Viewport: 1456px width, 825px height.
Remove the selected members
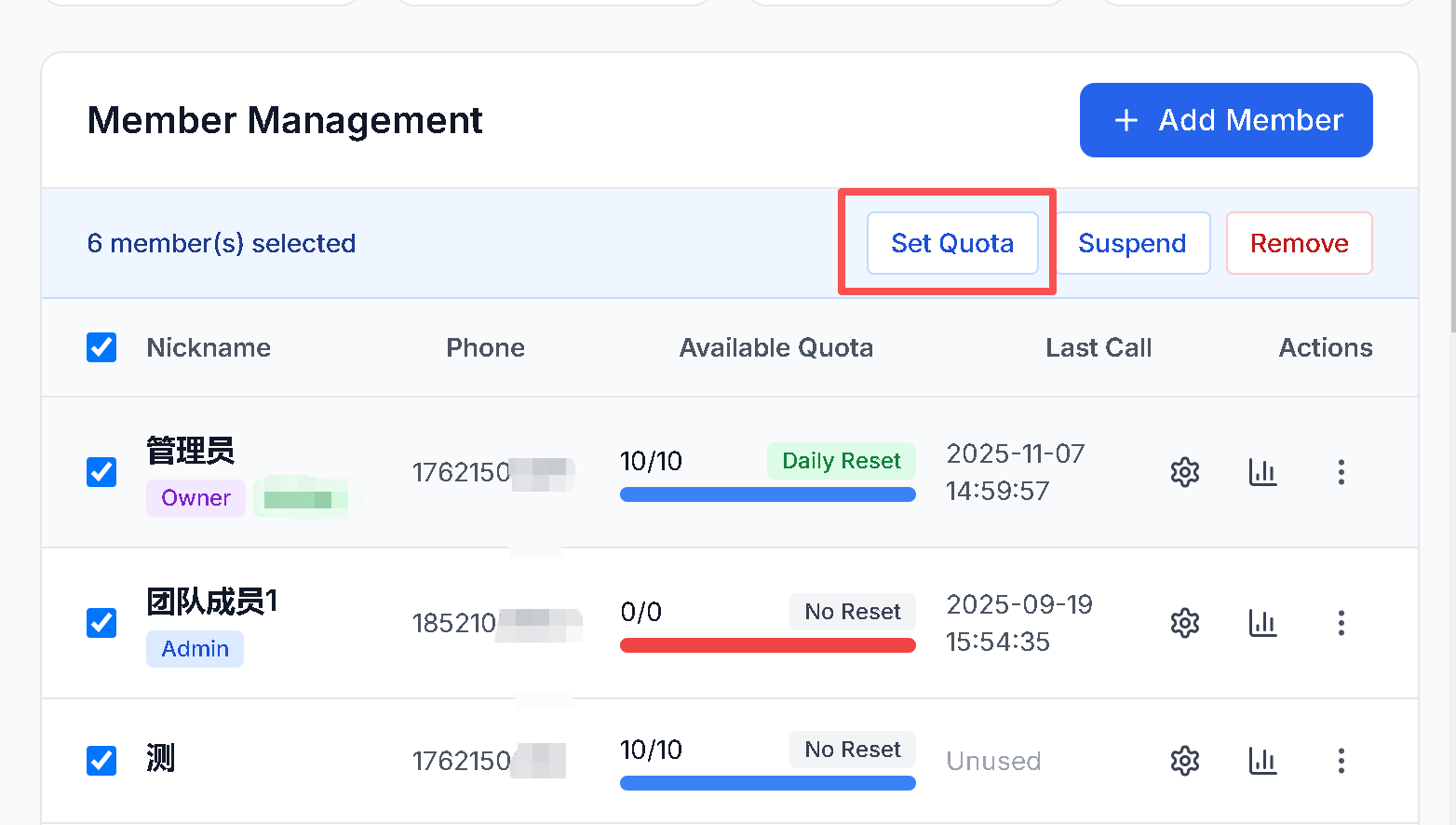1299,243
